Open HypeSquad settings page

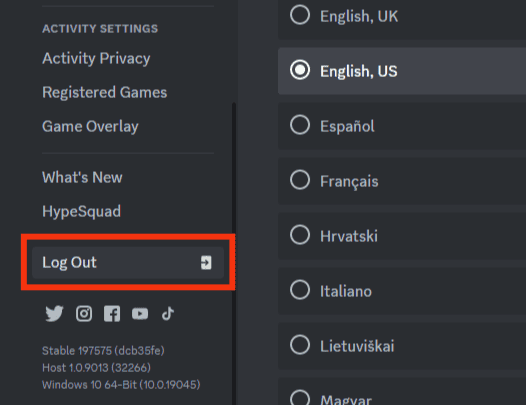[81, 211]
